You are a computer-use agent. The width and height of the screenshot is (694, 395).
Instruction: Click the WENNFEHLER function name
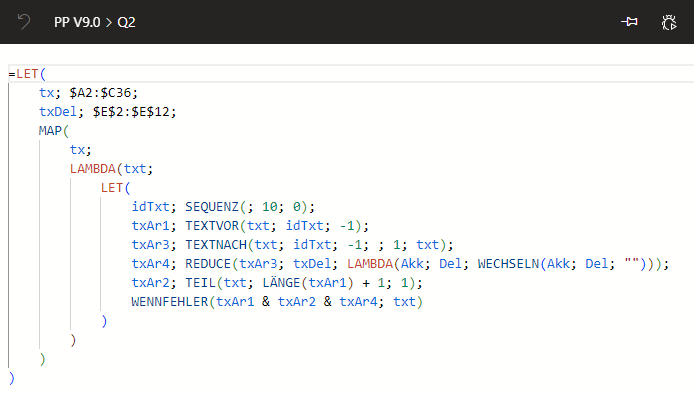(x=170, y=302)
